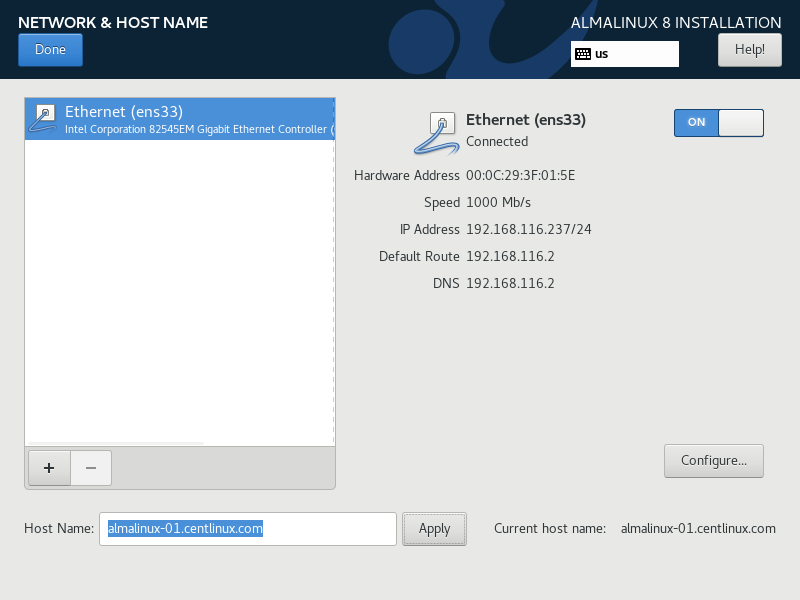Click the ON label on the network switch
This screenshot has height=600, width=800.
point(696,122)
